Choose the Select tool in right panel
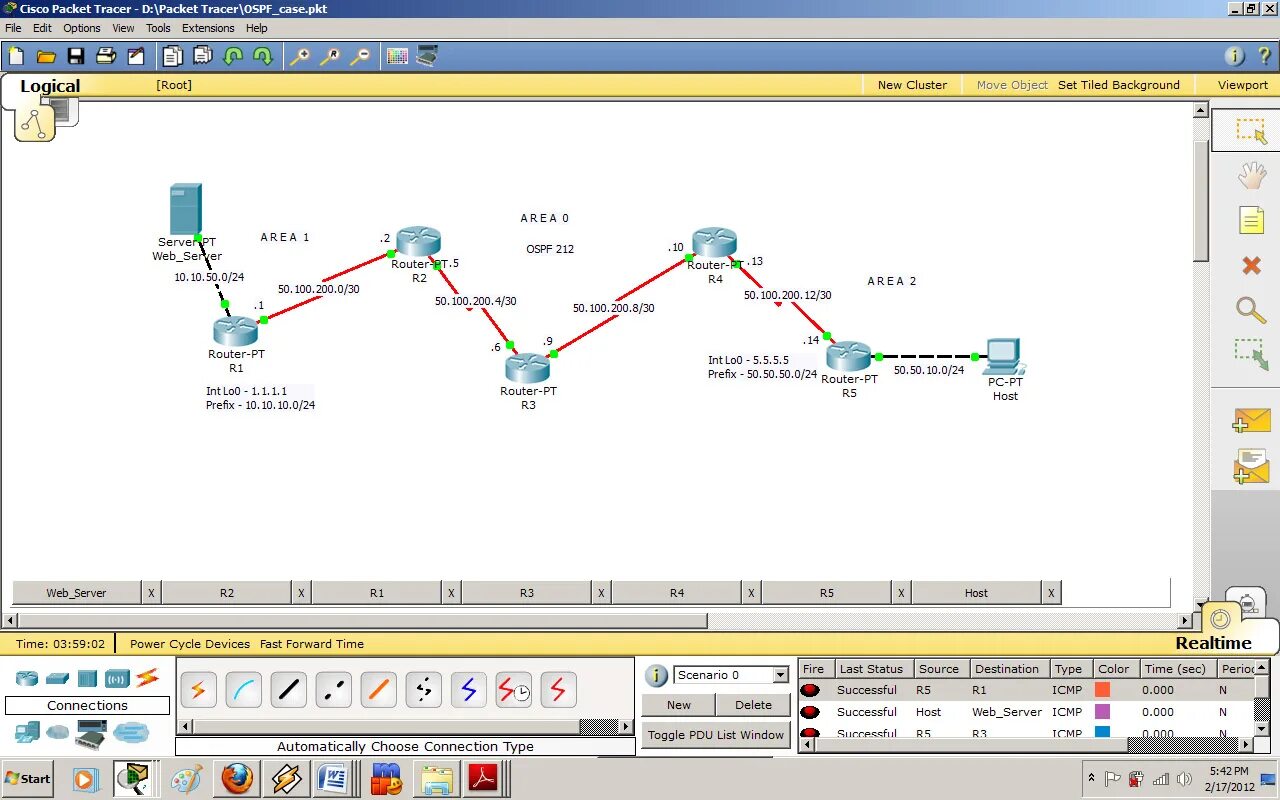This screenshot has width=1280, height=800. [x=1251, y=131]
